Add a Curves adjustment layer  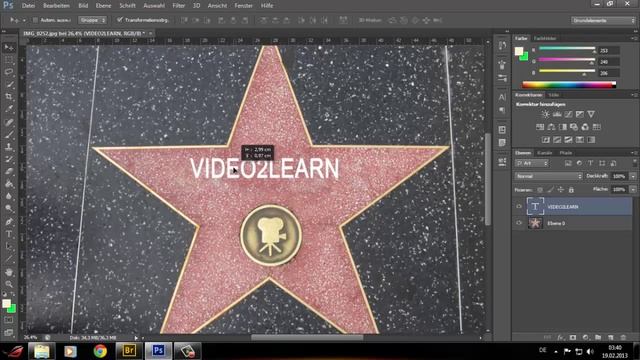[x=568, y=114]
